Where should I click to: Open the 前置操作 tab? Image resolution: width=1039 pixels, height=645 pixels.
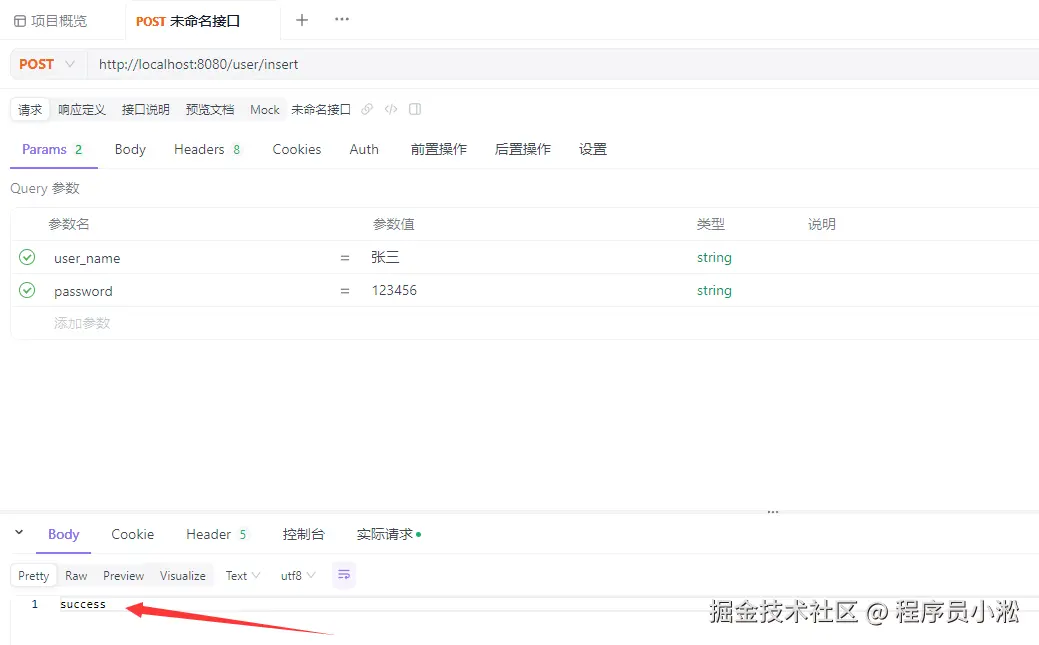click(x=439, y=149)
